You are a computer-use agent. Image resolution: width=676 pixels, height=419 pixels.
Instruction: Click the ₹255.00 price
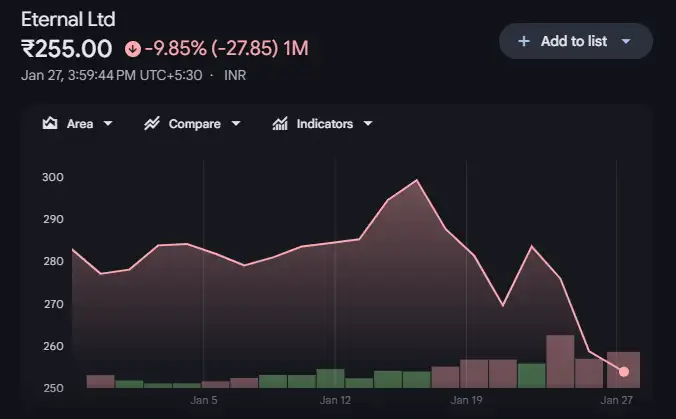pyautogui.click(x=67, y=49)
